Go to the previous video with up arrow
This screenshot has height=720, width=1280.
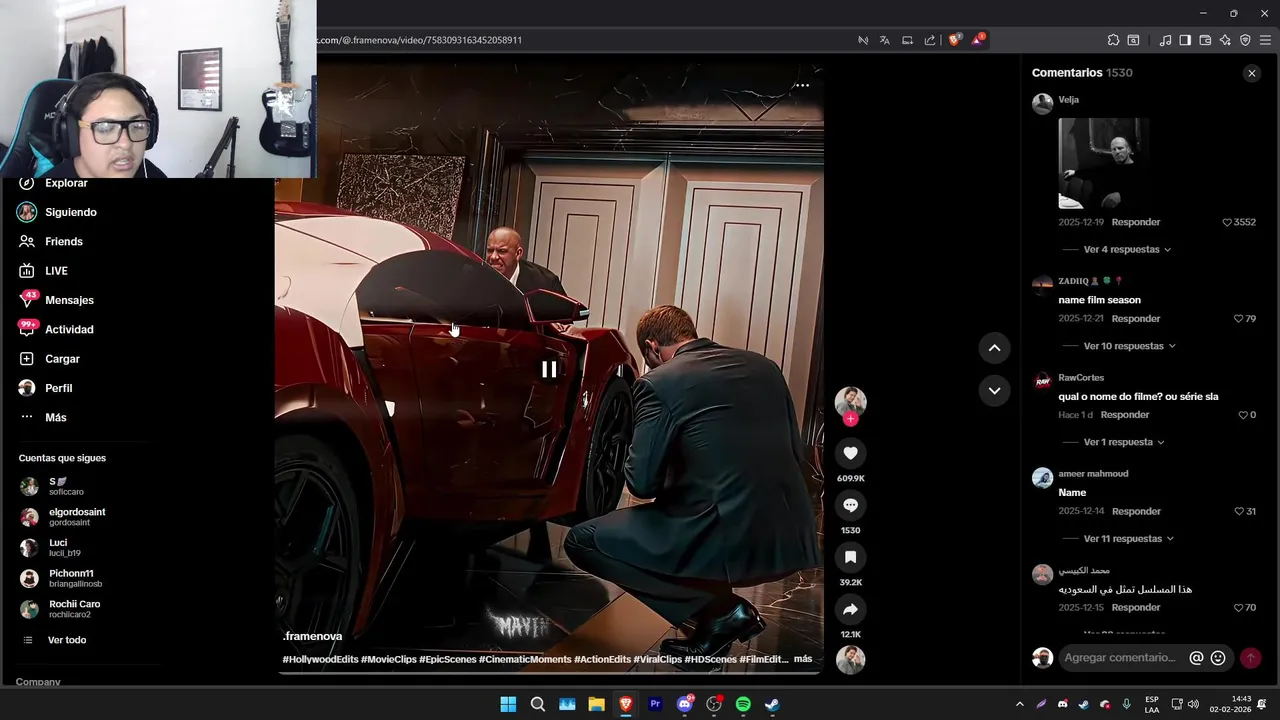coord(994,348)
